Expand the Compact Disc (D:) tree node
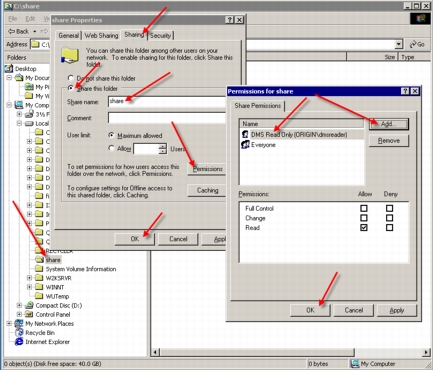 pos(19,305)
